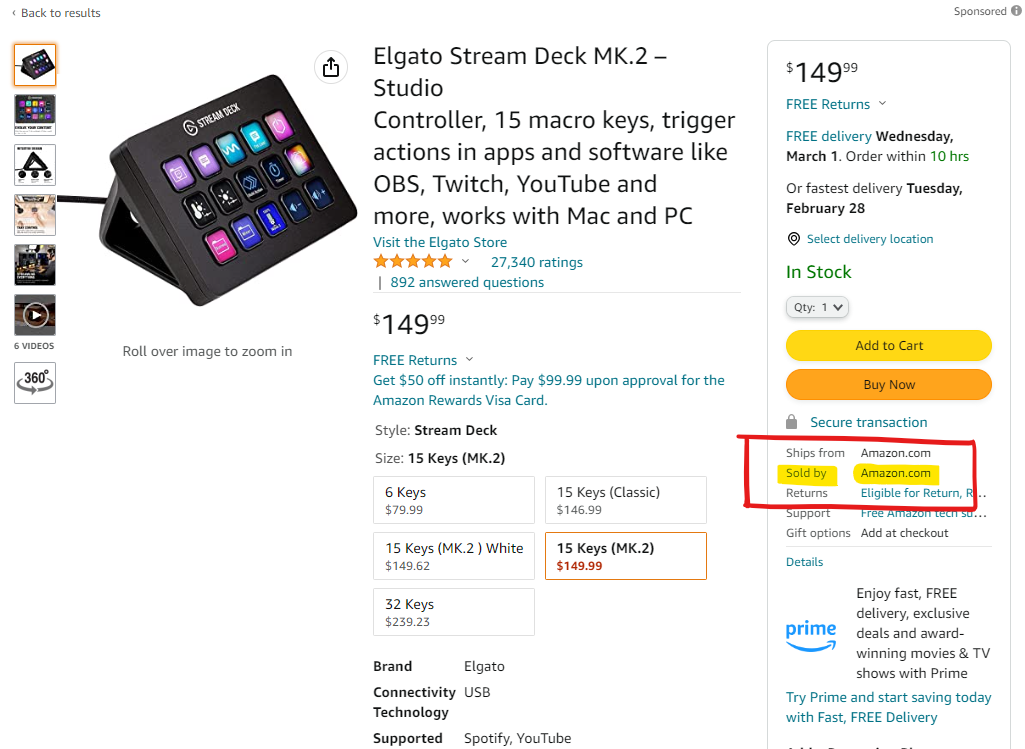Click the Sponsored info icon

click(1017, 11)
